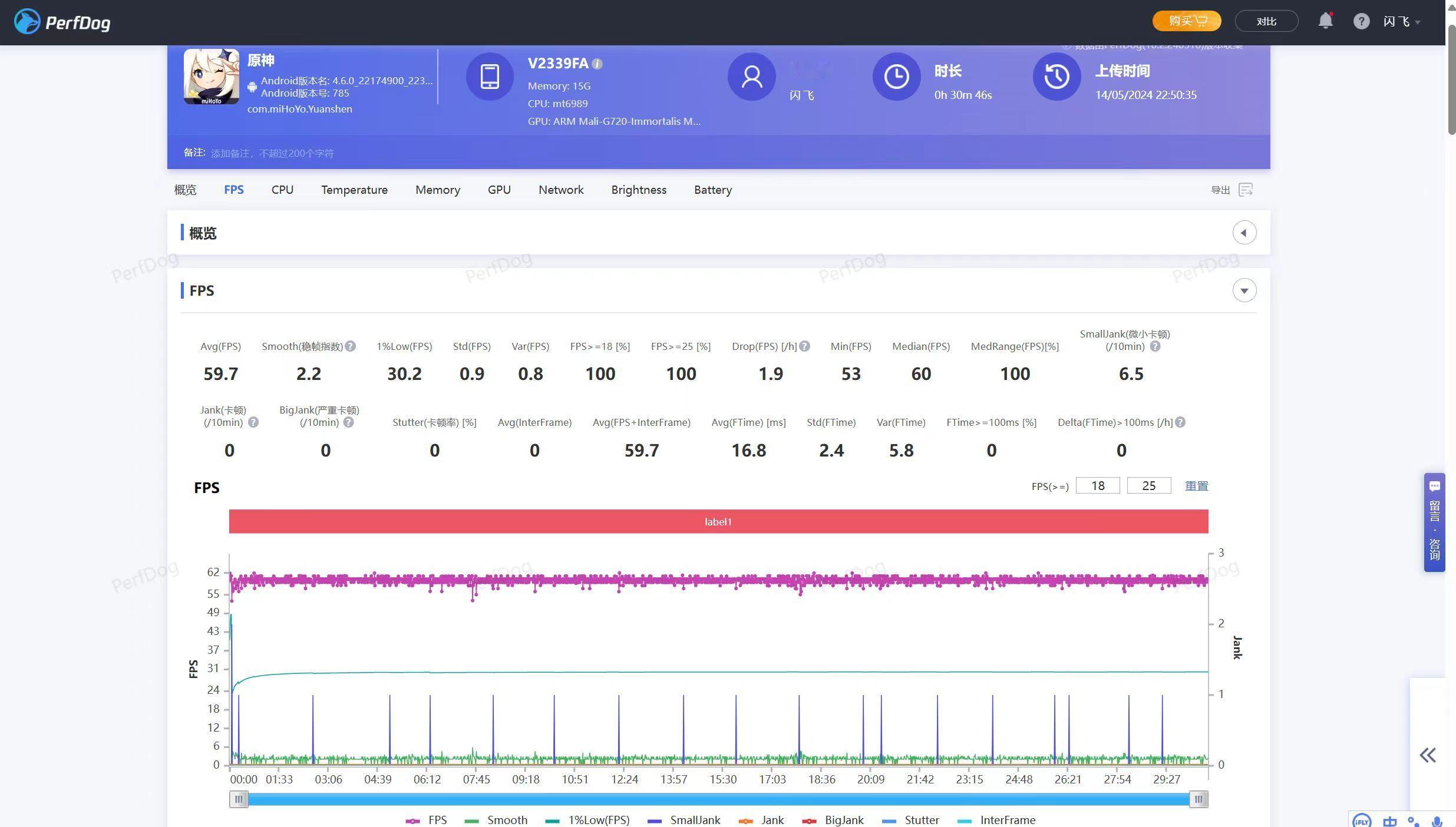Click the input method punctuation icon
This screenshot has width=1456, height=827.
pos(1414,821)
